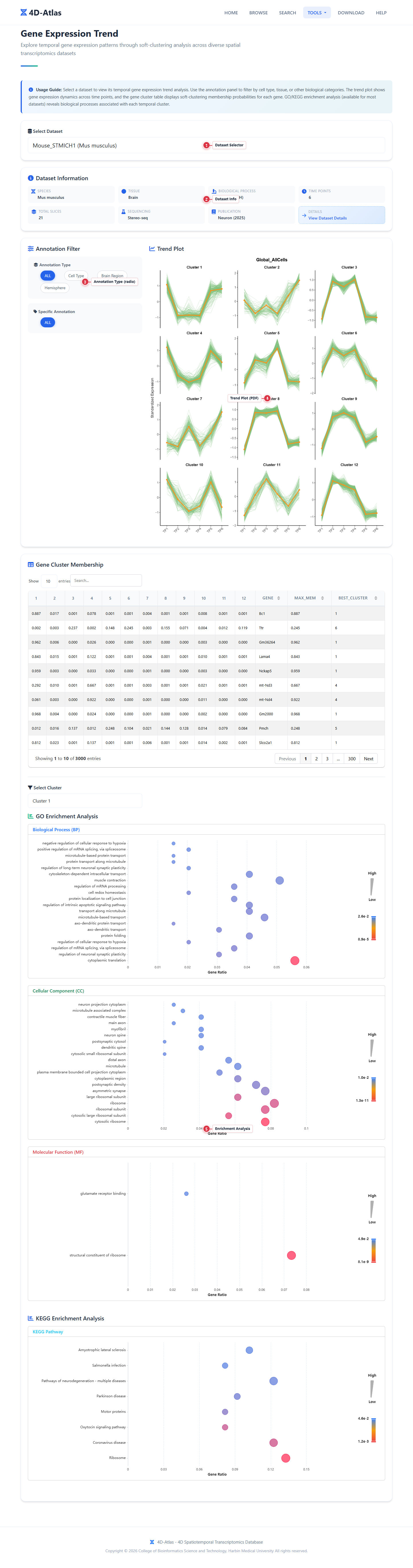
Task: Focus the gene table Search field
Action: pyautogui.click(x=106, y=581)
